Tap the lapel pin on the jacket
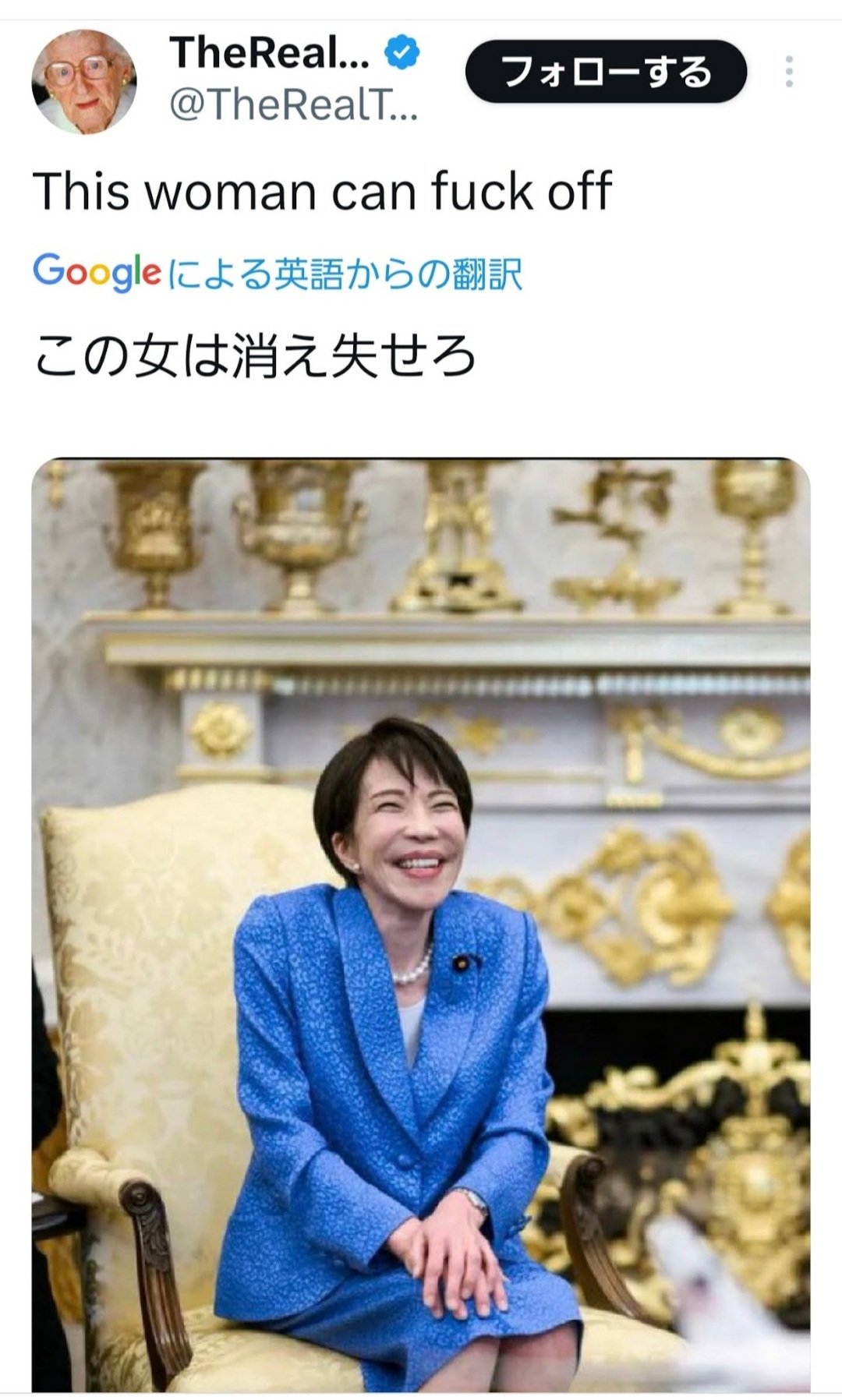Viewport: 842px width, 1400px height. pyautogui.click(x=462, y=963)
